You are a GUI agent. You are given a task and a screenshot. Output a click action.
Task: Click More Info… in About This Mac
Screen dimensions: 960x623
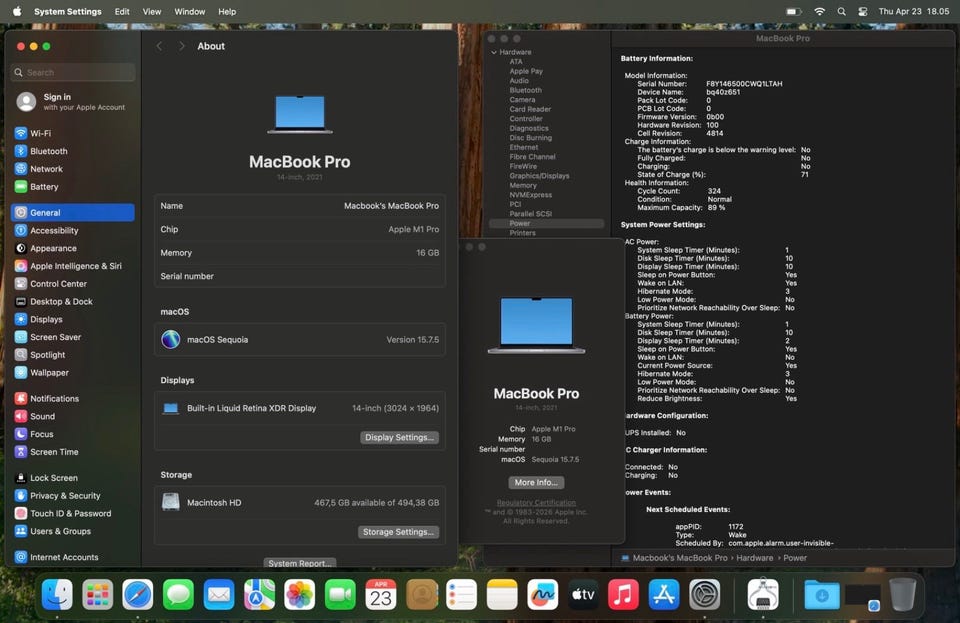coord(536,482)
